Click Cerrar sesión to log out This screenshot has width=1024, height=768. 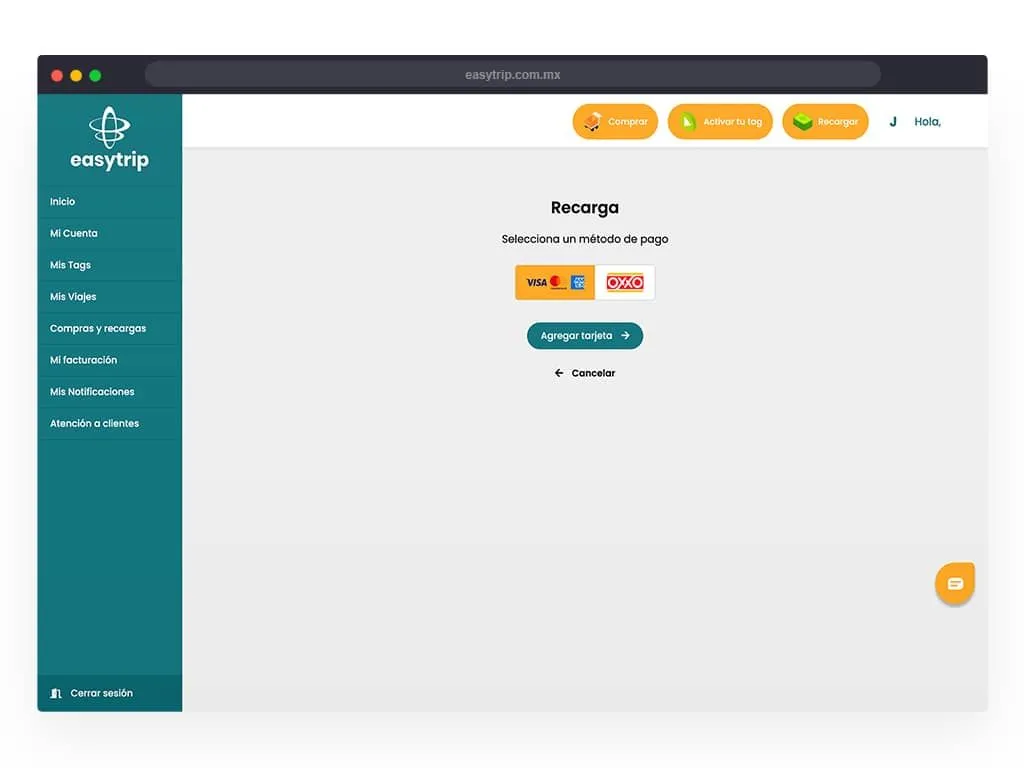click(x=110, y=693)
